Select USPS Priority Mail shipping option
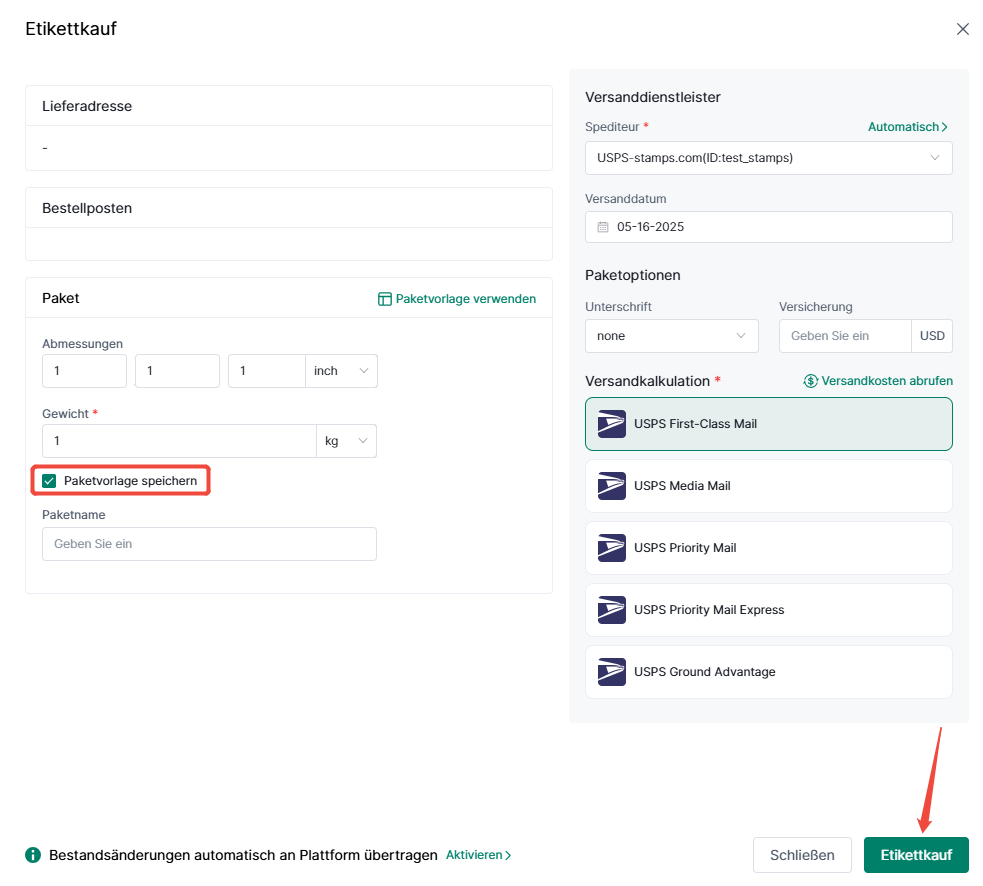 pos(768,548)
